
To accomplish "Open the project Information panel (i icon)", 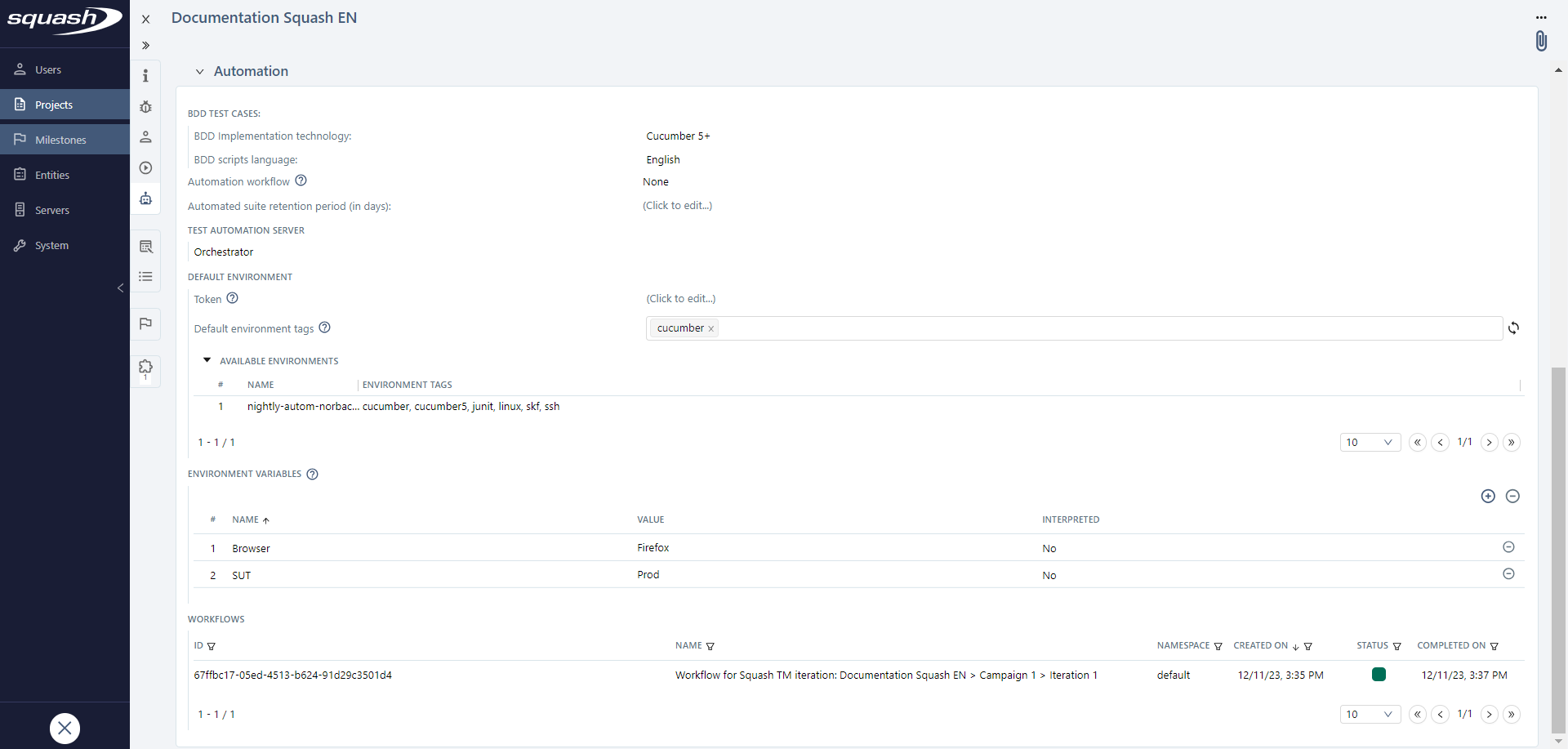I will point(145,75).
